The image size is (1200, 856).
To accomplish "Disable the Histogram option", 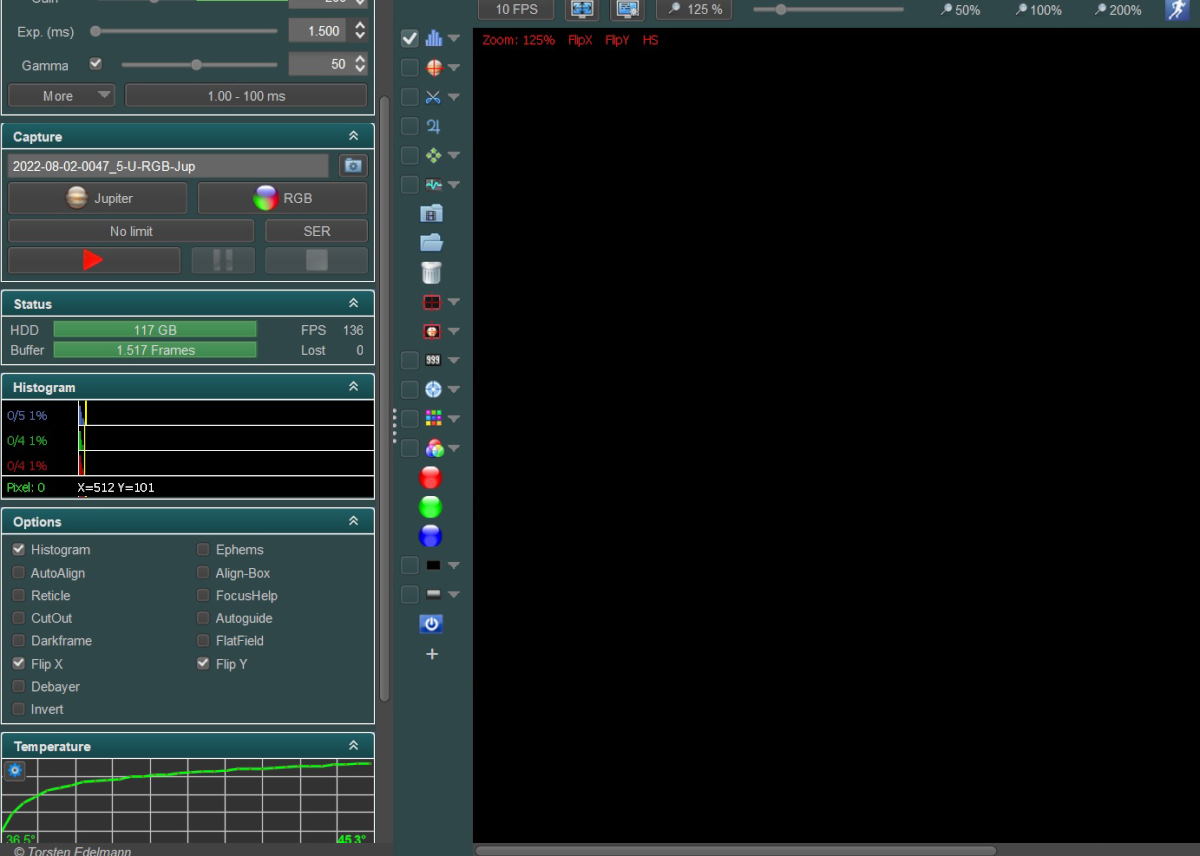I will [x=19, y=549].
